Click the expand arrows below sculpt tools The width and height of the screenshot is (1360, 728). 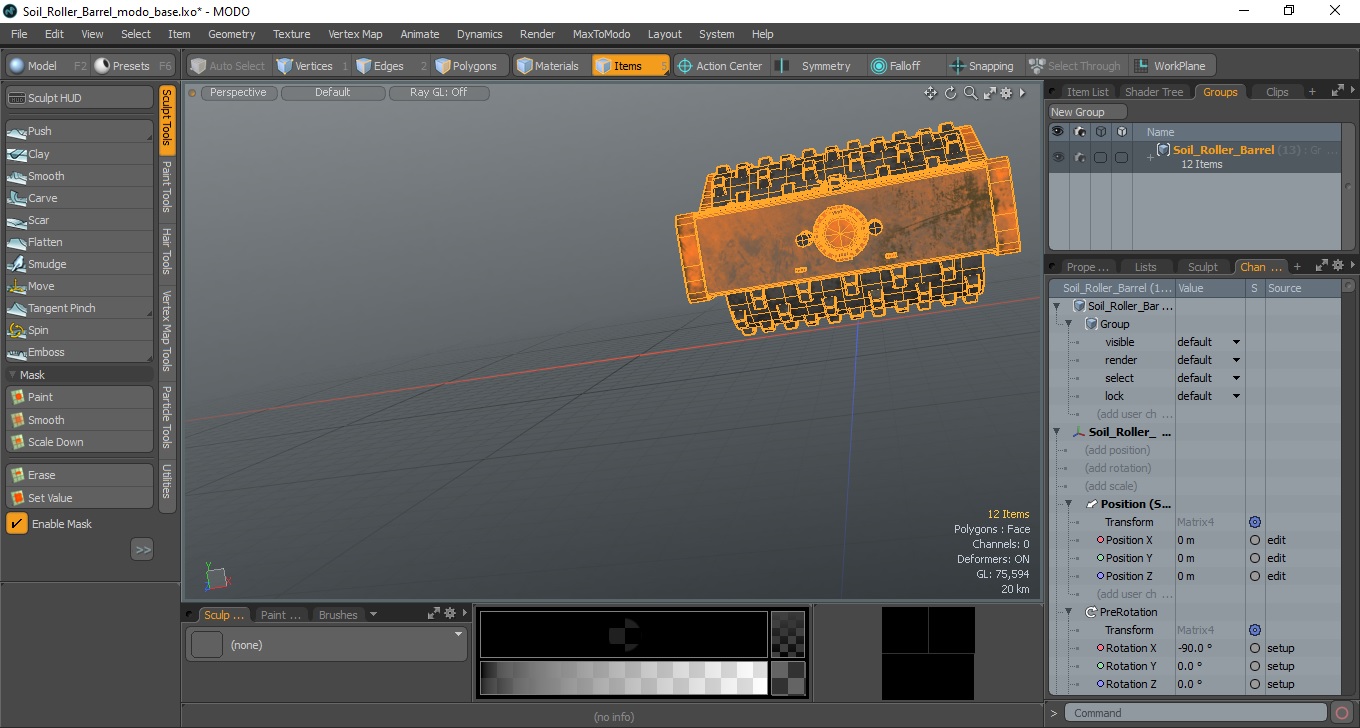tap(142, 549)
